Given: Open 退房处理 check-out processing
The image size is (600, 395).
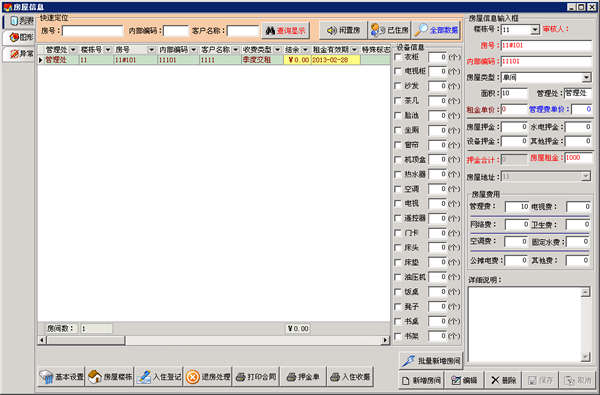Looking at the screenshot, I should click(x=208, y=377).
